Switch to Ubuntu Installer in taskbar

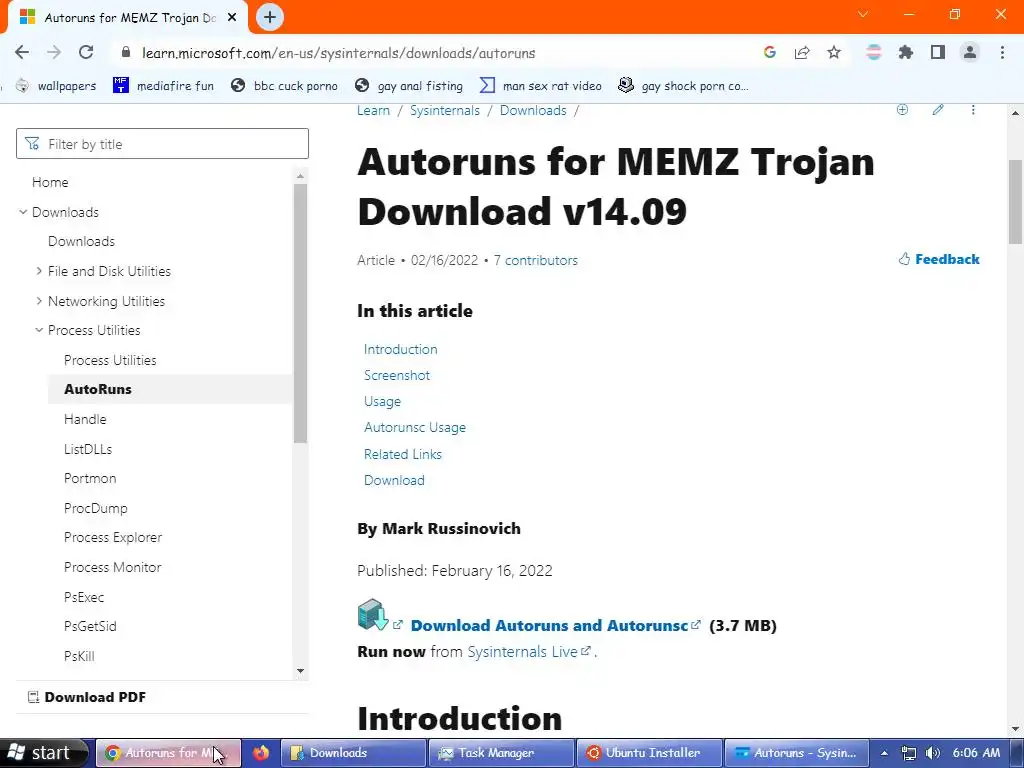(x=649, y=753)
